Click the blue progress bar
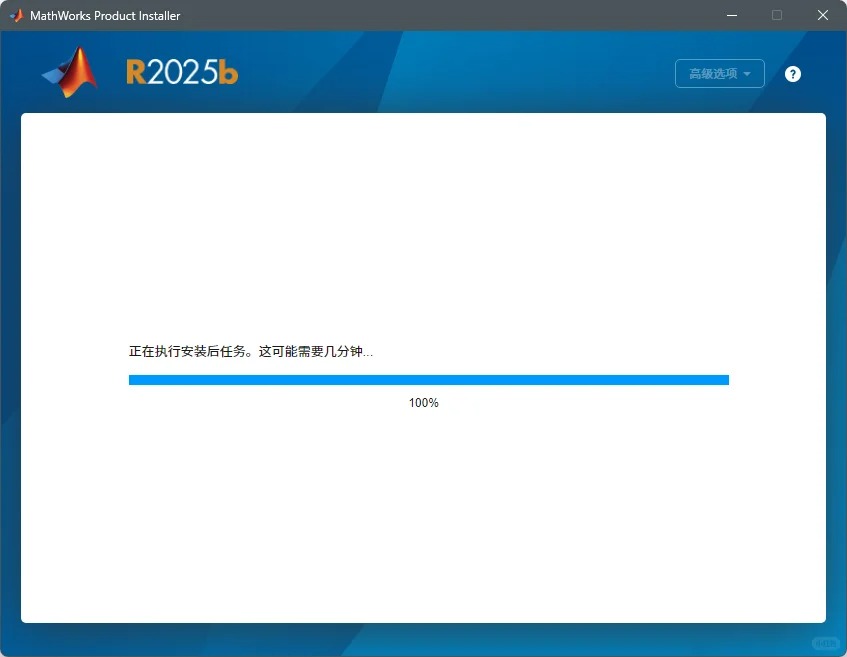847x657 pixels. pyautogui.click(x=428, y=379)
